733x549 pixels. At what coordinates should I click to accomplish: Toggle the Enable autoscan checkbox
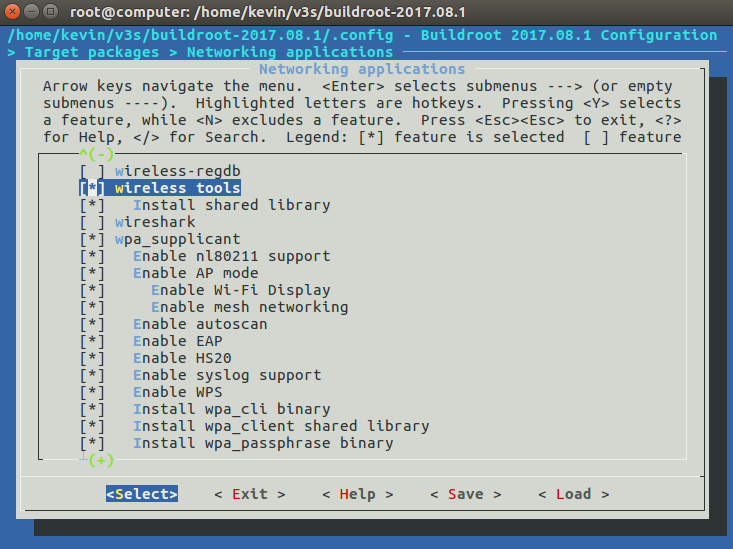(92, 324)
